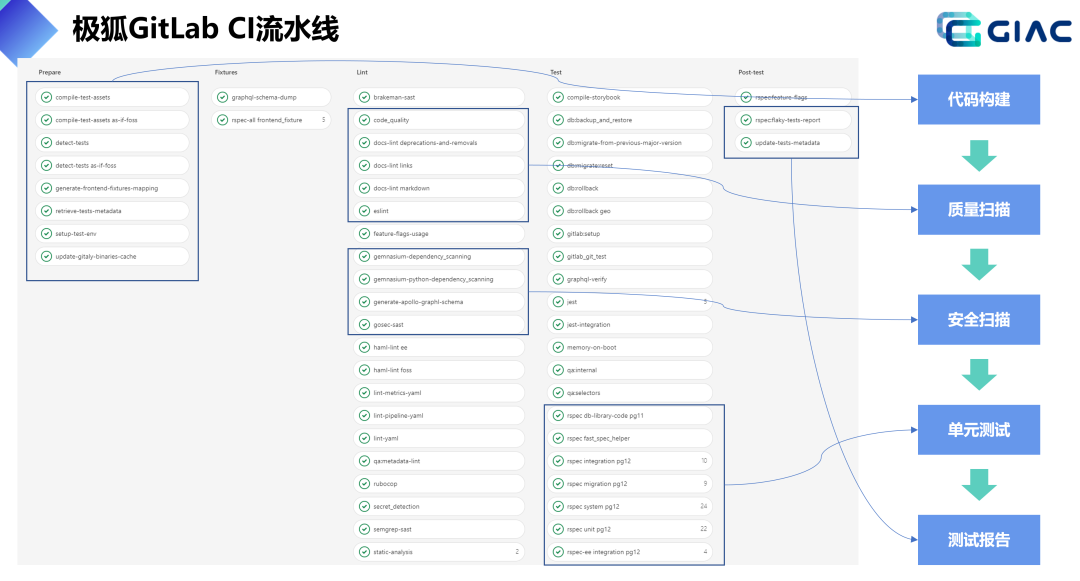The width and height of the screenshot is (1080, 581).
Task: Open the update-gitaly-binaries-cache job
Action: [x=112, y=256]
